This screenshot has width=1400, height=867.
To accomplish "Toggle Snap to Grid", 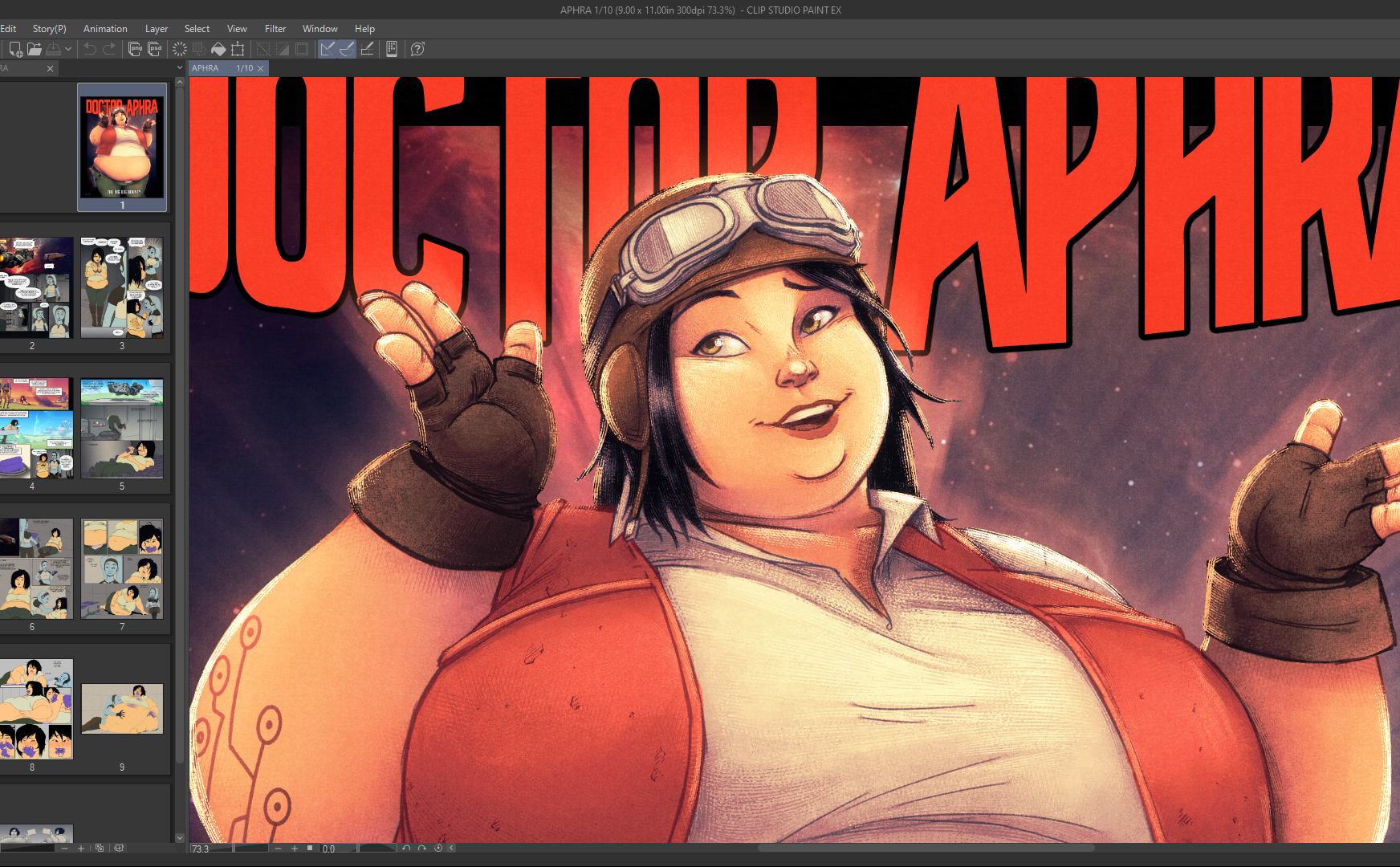I will (x=367, y=49).
